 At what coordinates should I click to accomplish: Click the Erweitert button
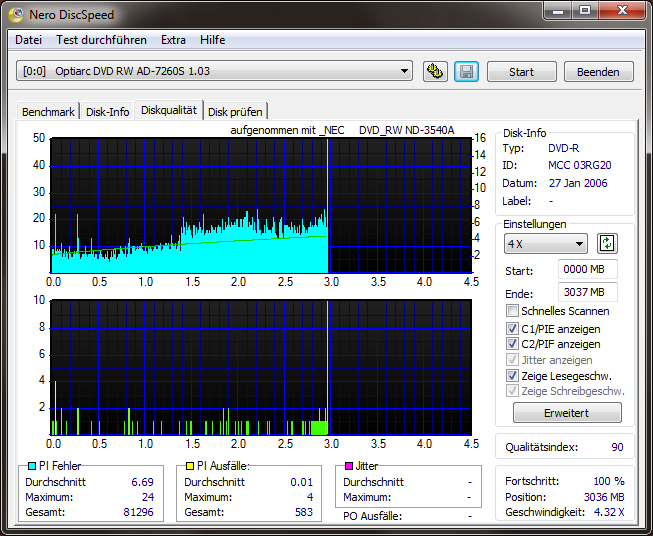567,413
